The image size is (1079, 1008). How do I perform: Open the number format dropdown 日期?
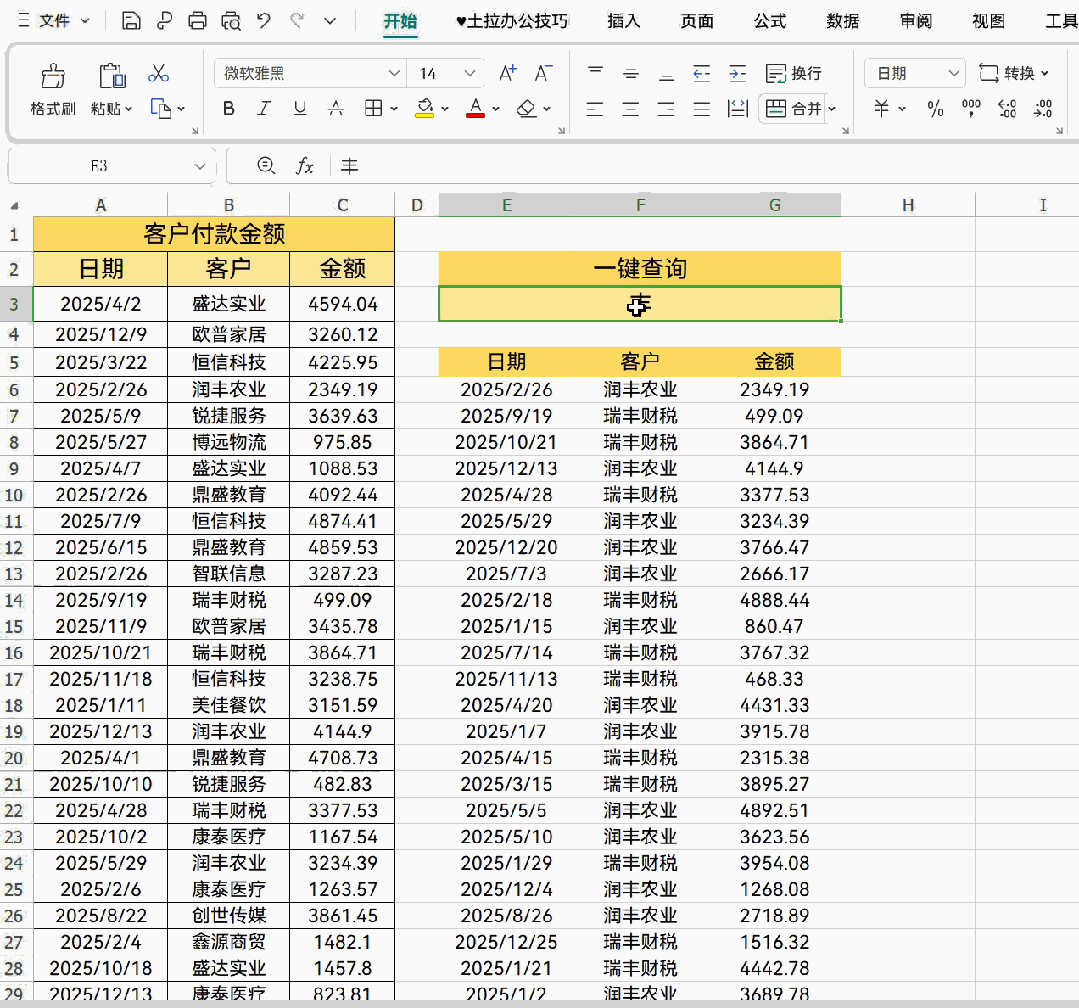[x=915, y=73]
